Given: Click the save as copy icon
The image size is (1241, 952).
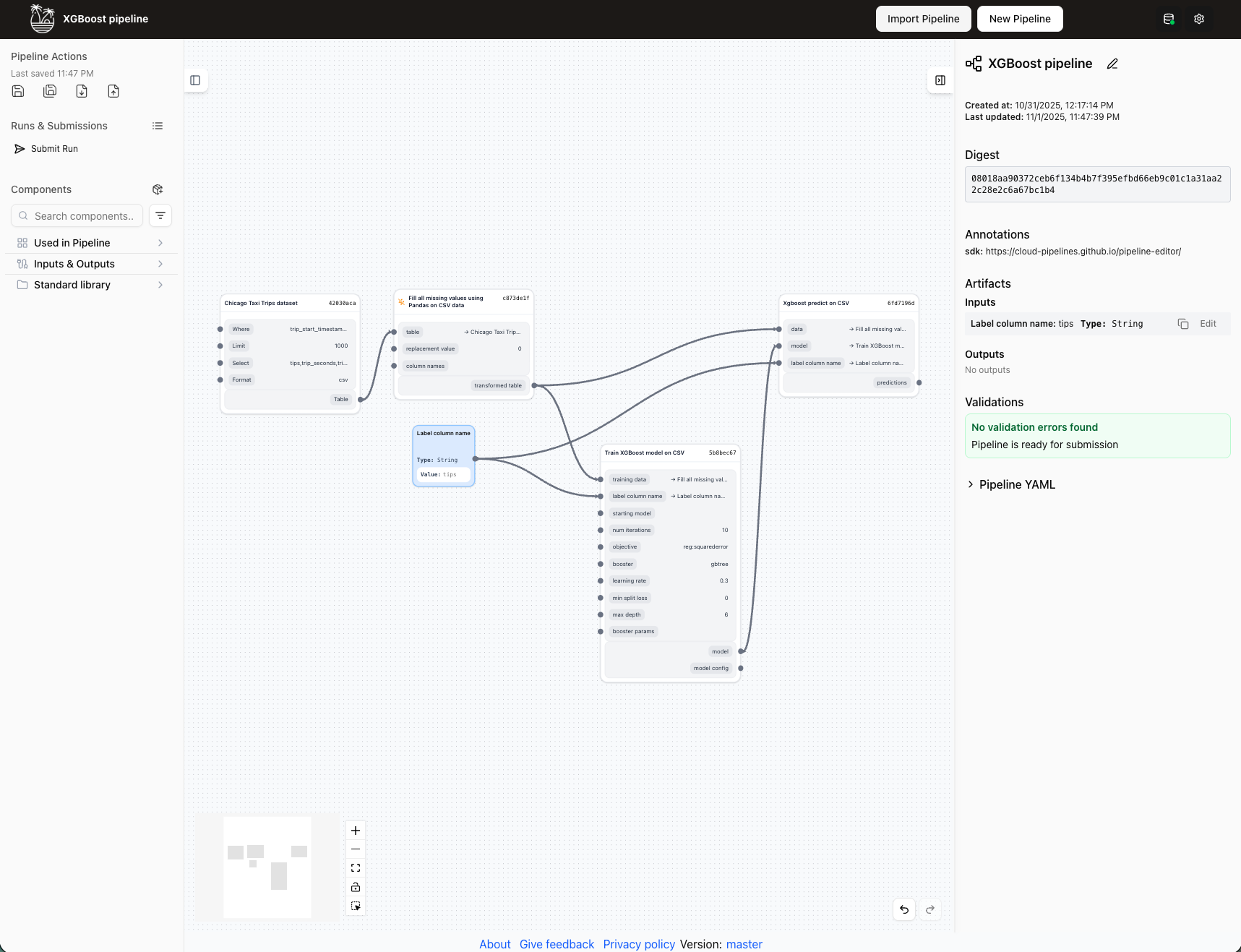Looking at the screenshot, I should point(50,91).
